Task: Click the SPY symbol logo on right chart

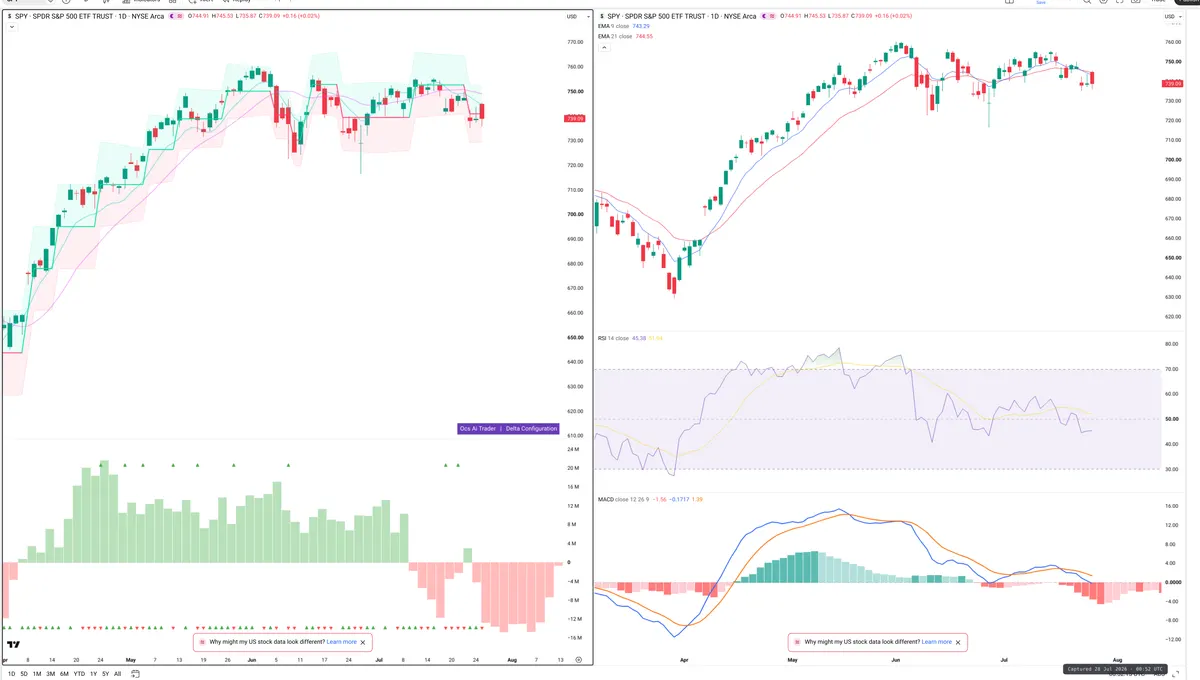Action: click(x=601, y=16)
